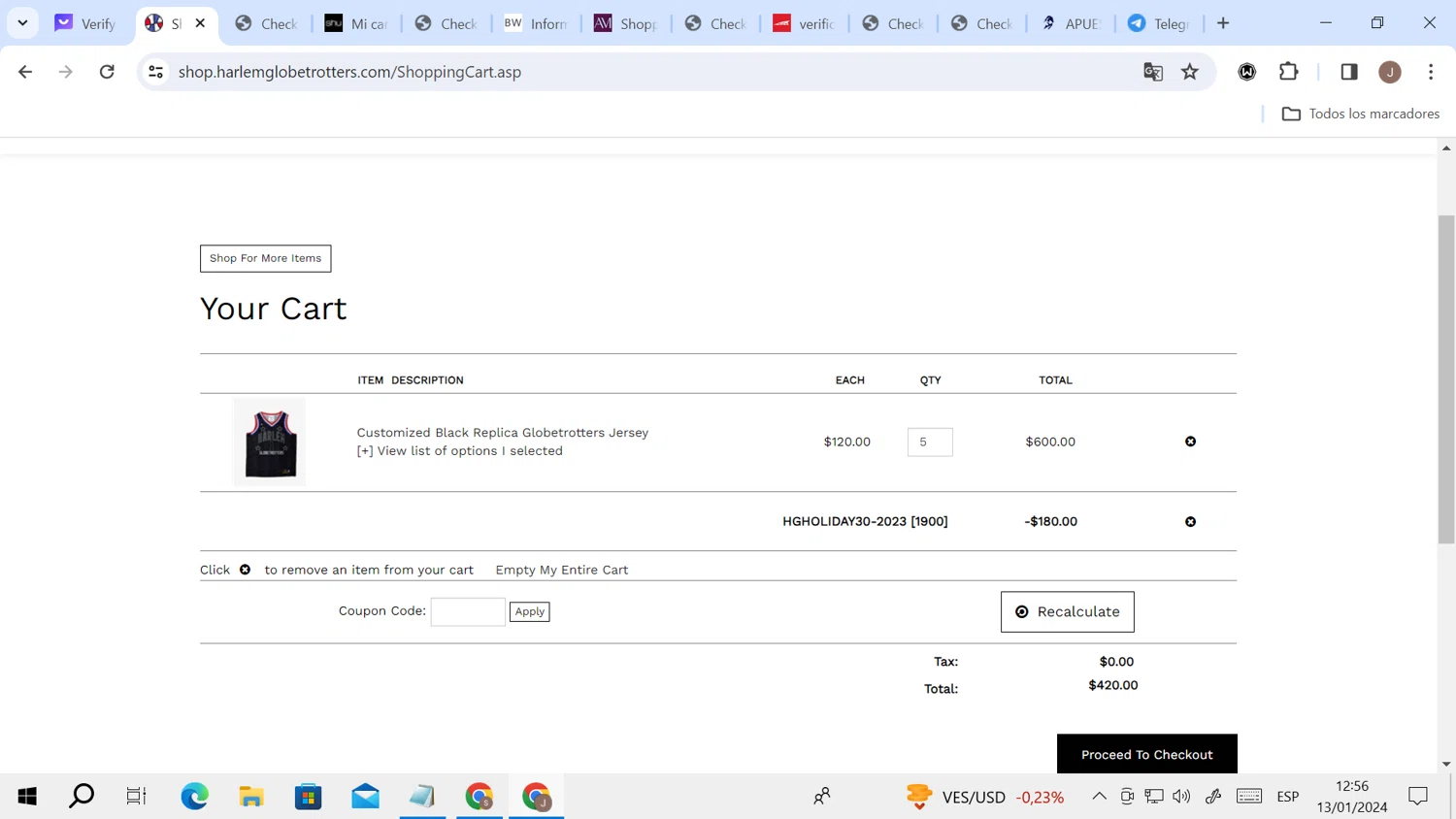The height and width of the screenshot is (819, 1456).
Task: Click the ESP language indicator
Action: (1288, 797)
